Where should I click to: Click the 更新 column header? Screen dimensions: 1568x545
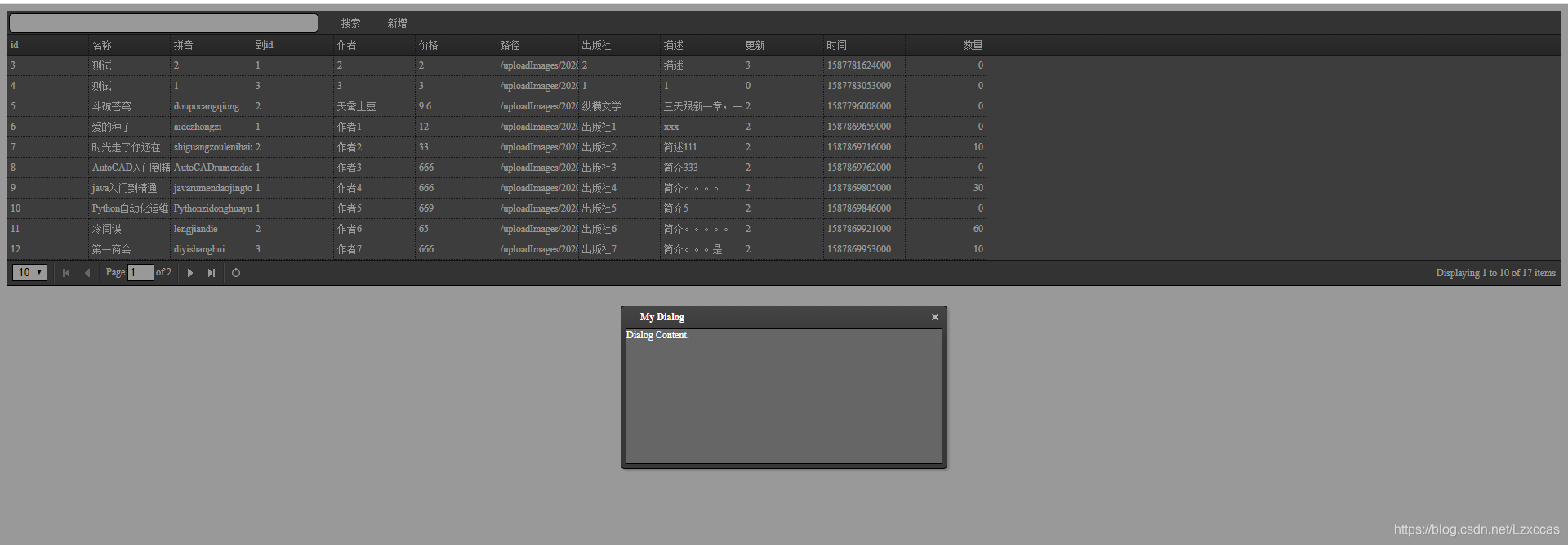[x=782, y=45]
